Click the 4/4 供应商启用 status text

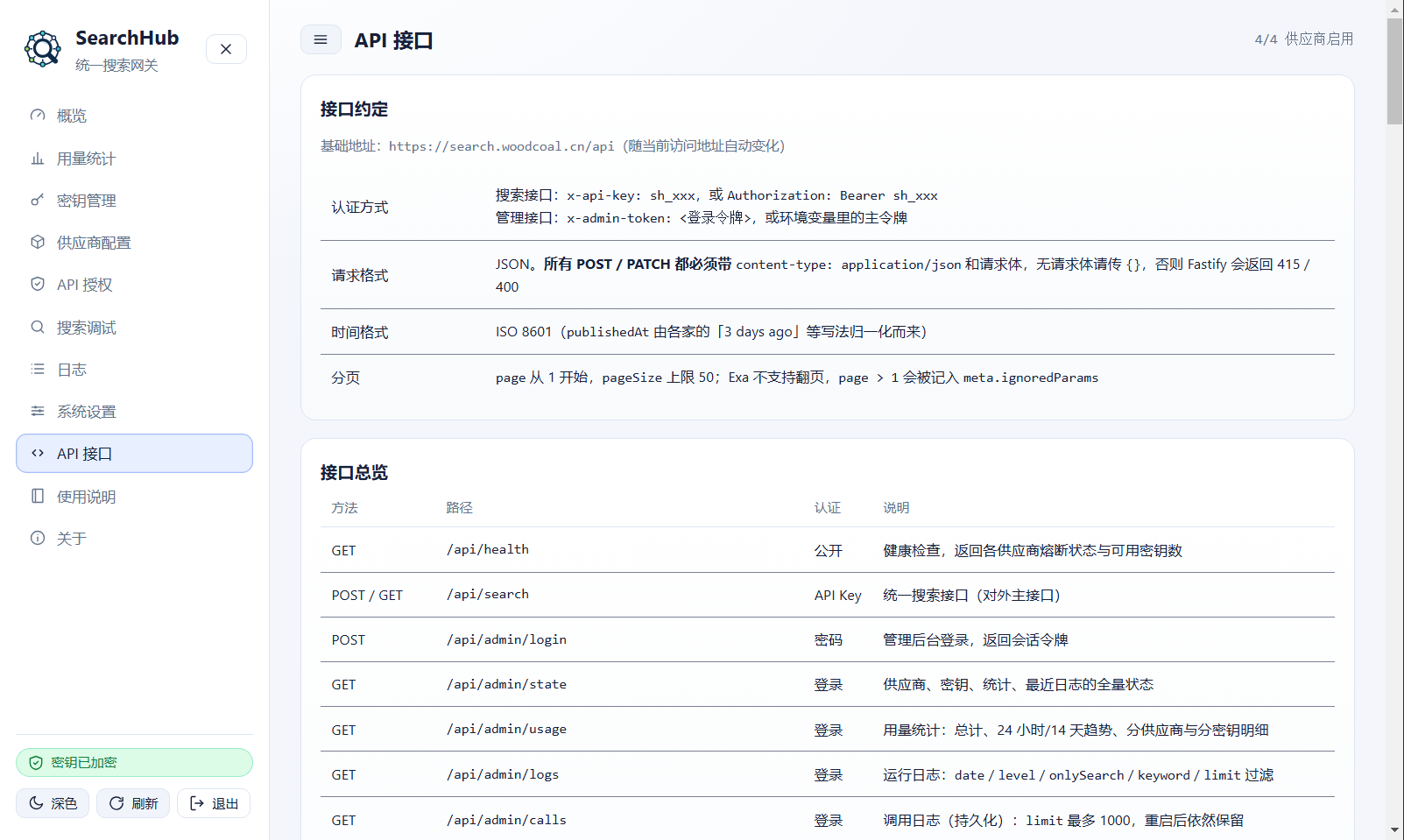tap(1303, 39)
